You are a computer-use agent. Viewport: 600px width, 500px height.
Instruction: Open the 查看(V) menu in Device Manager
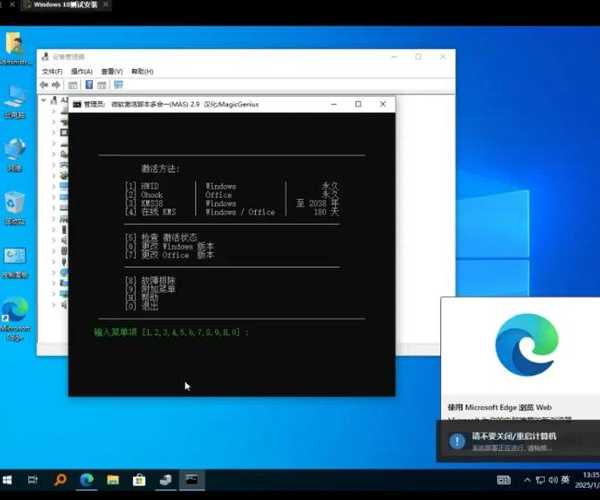(x=112, y=72)
